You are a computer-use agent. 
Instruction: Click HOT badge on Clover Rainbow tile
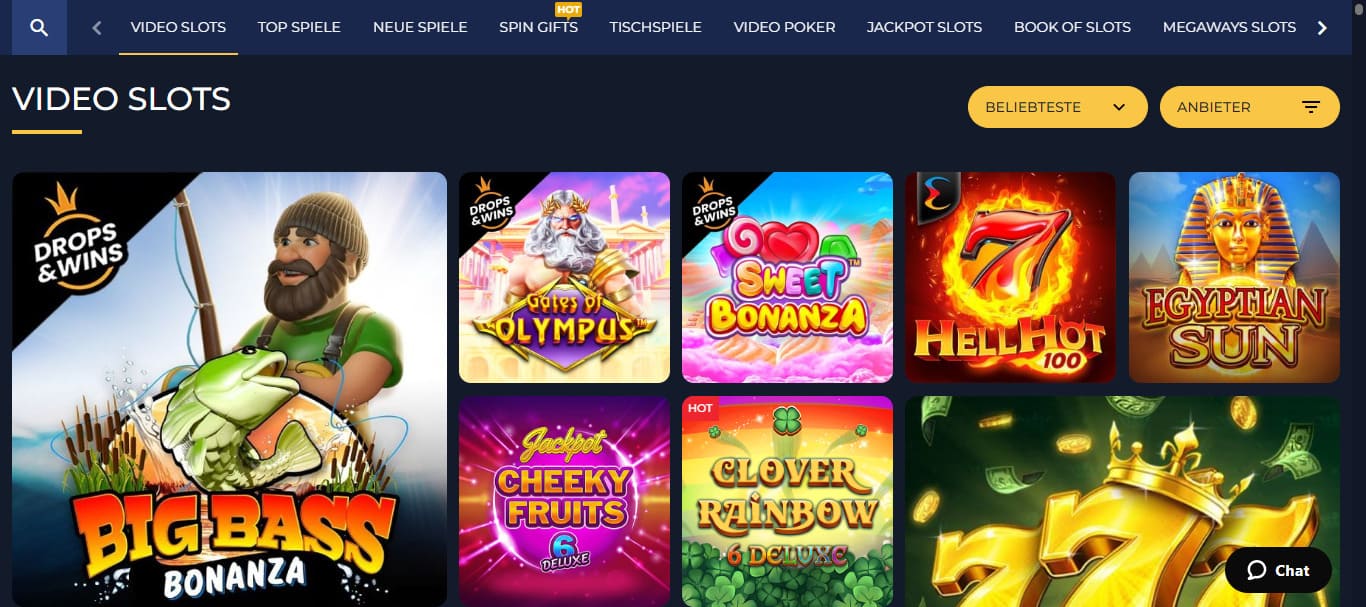point(701,408)
